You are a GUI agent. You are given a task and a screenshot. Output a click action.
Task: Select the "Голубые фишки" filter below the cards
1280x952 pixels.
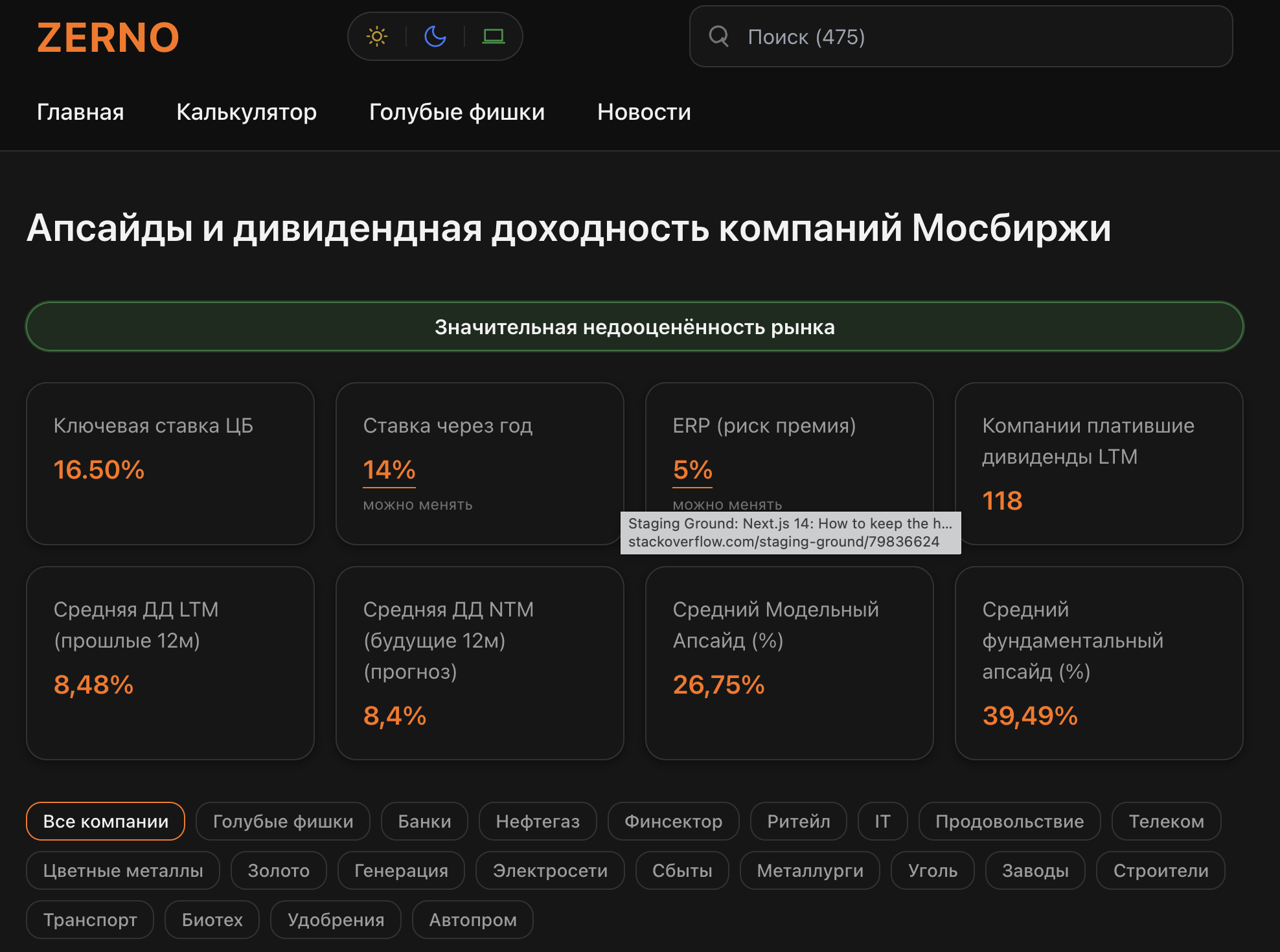pyautogui.click(x=282, y=821)
